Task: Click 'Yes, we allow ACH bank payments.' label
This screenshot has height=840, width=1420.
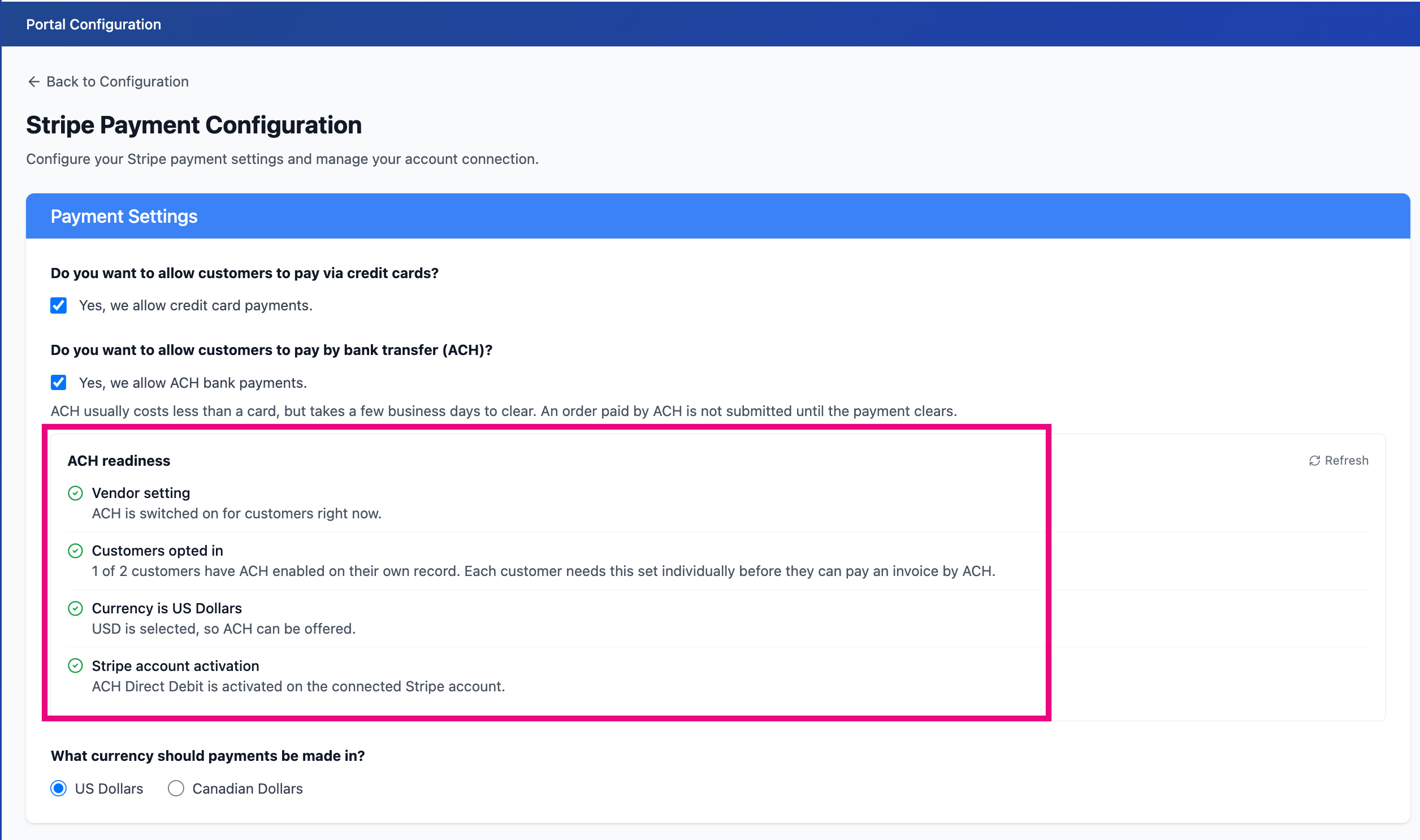Action: point(193,383)
